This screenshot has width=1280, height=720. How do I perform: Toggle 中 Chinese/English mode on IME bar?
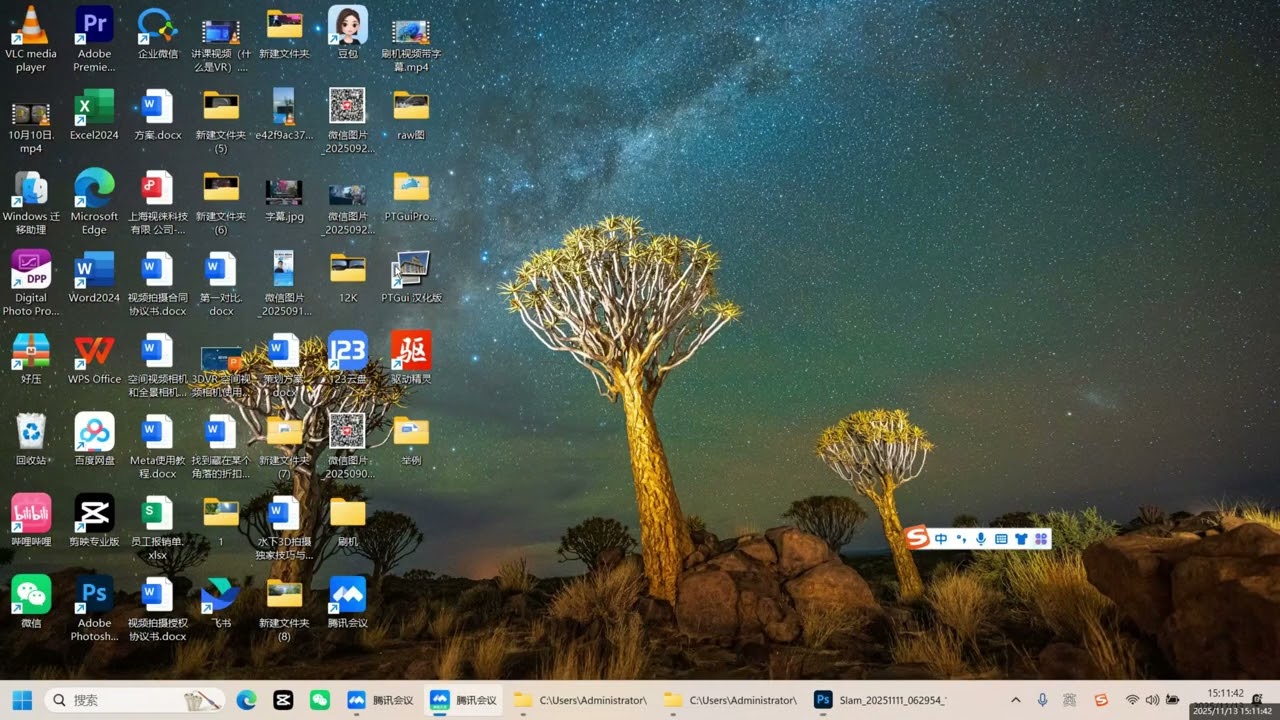pos(941,539)
